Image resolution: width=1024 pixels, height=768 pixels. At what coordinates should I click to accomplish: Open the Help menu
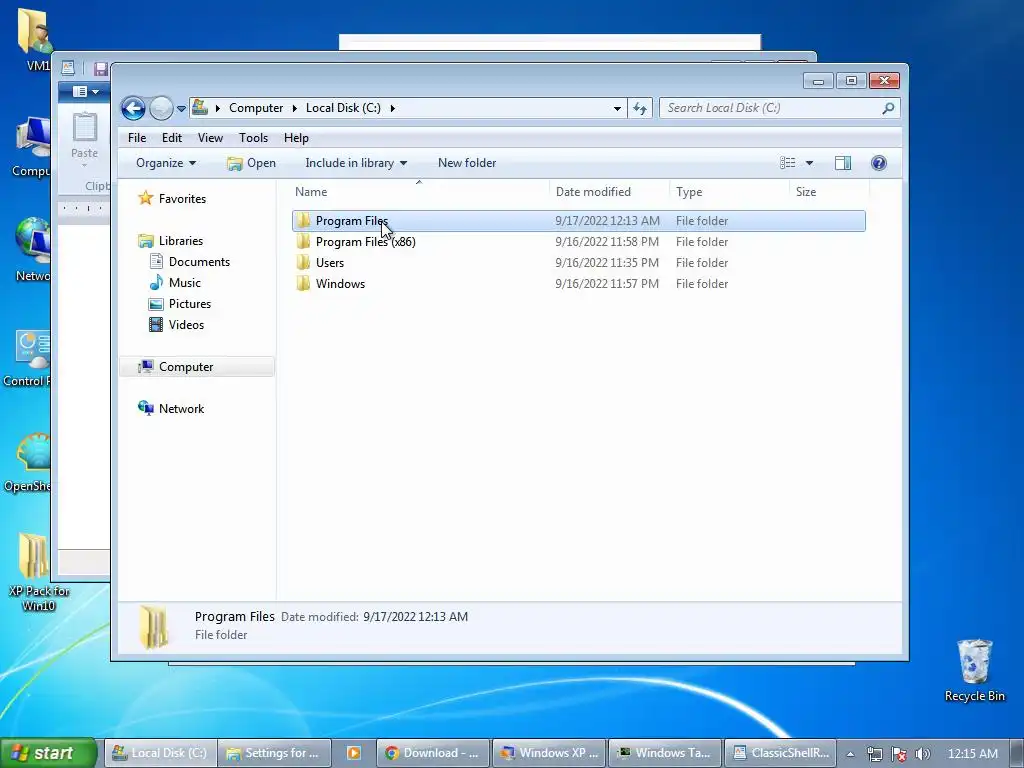pos(296,138)
